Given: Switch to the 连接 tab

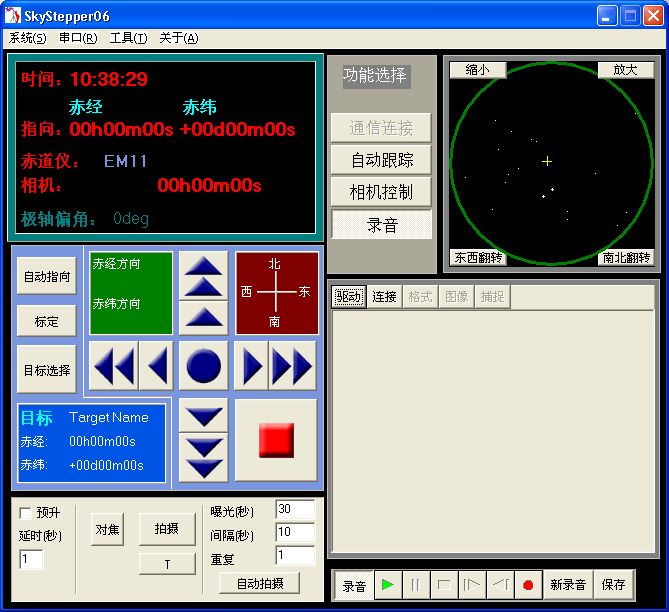Looking at the screenshot, I should pos(384,296).
